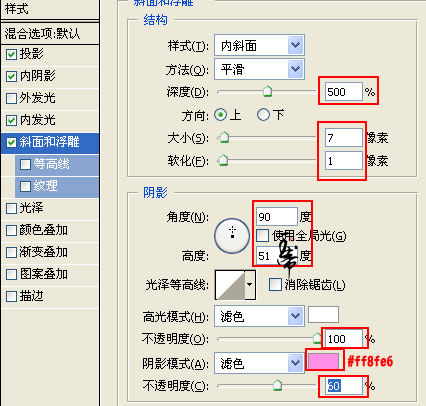Click the 光泽等高线 contour thumbnail
This screenshot has width=426, height=406.
(230, 285)
